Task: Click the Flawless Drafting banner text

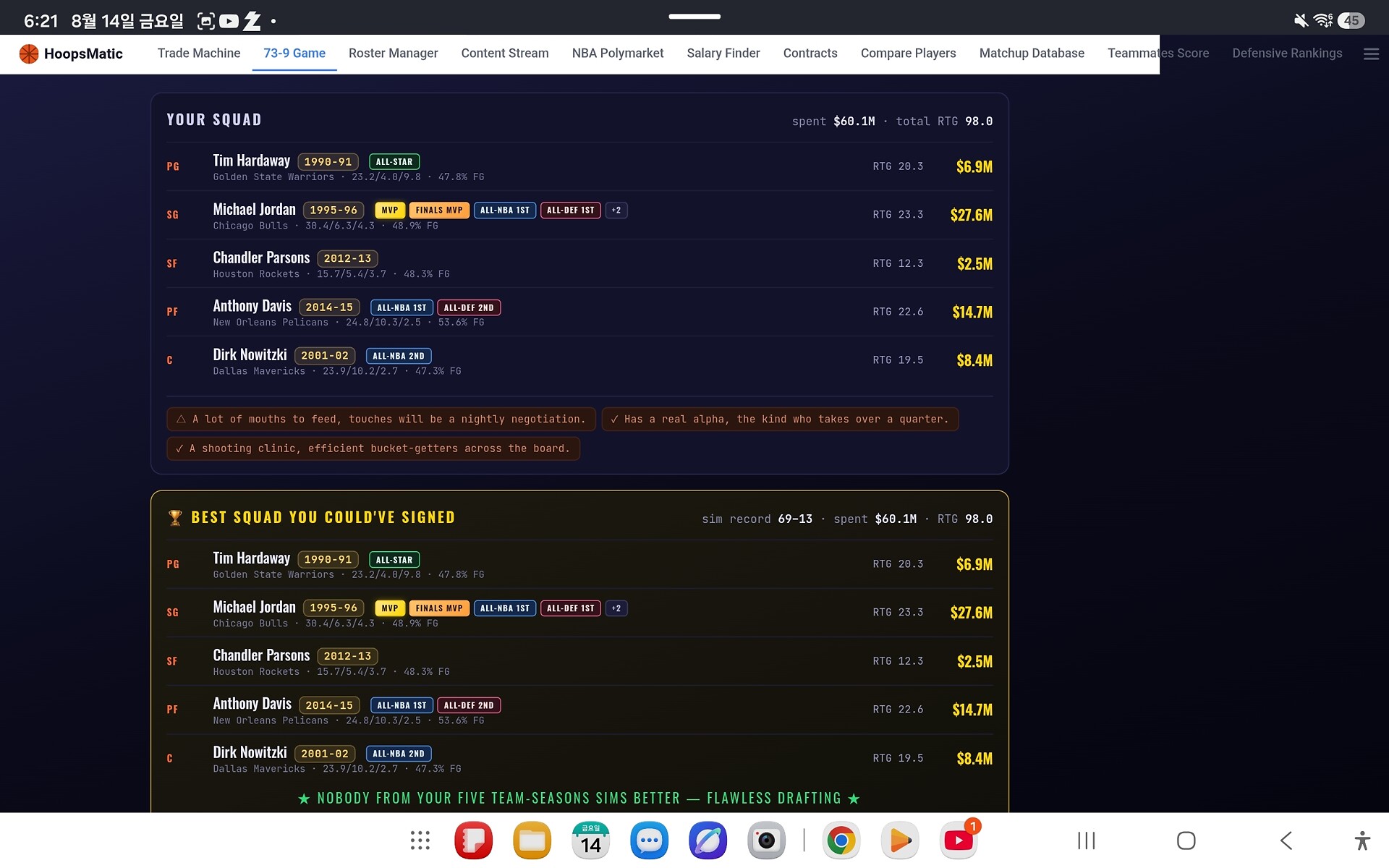Action: (579, 799)
